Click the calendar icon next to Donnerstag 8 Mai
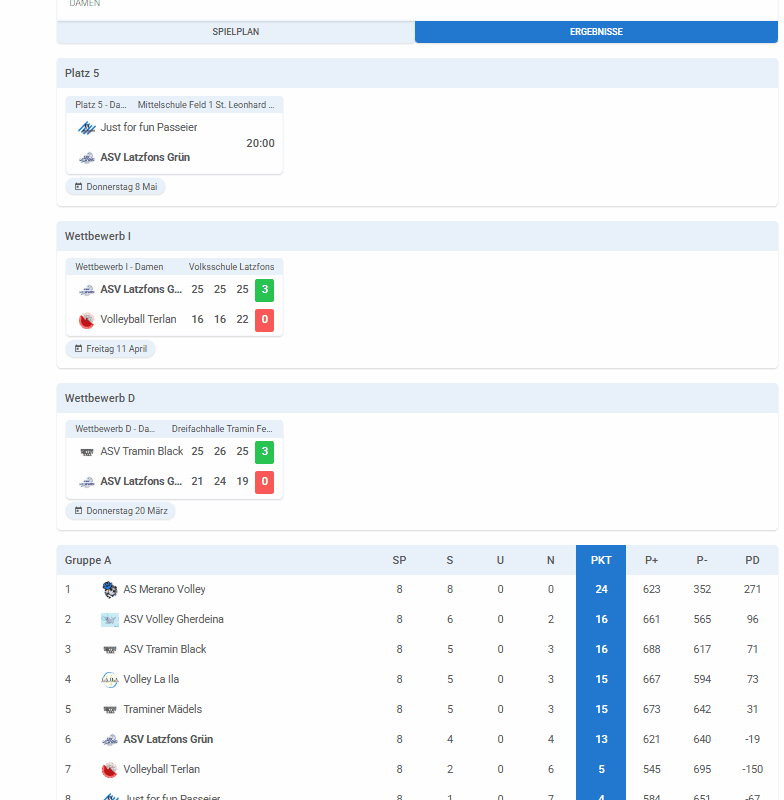The image size is (784, 800). click(79, 187)
